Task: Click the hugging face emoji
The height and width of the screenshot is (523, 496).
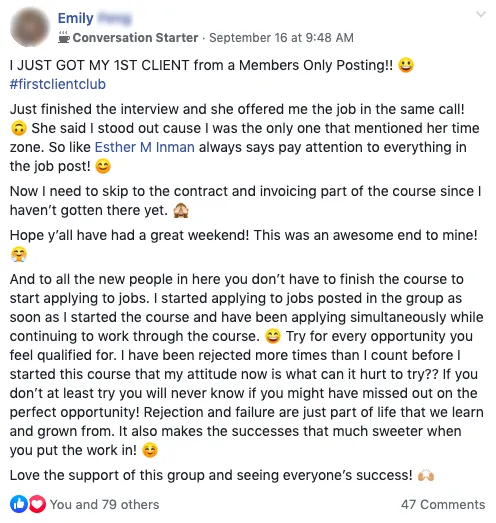Action: pyautogui.click(x=19, y=254)
